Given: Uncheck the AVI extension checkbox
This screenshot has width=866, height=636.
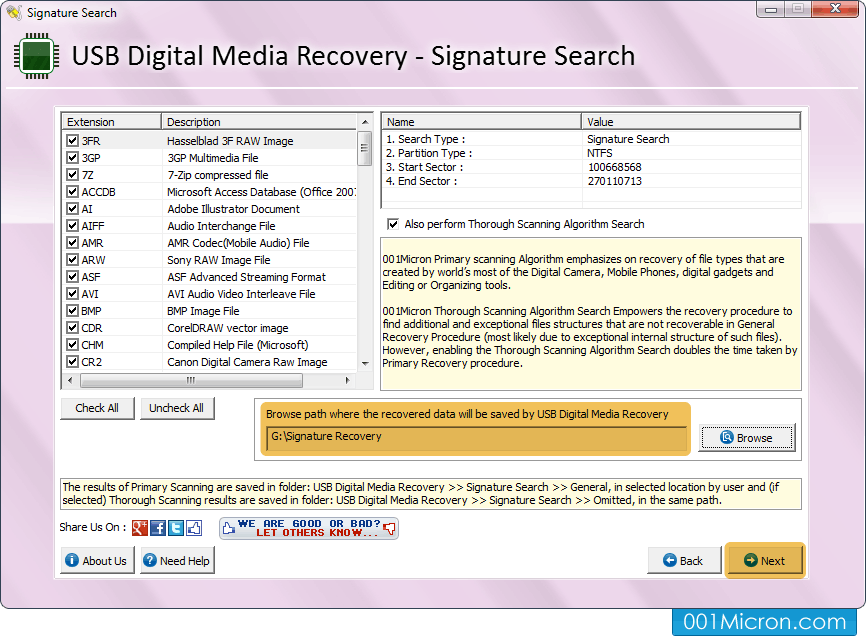Looking at the screenshot, I should click(72, 294).
